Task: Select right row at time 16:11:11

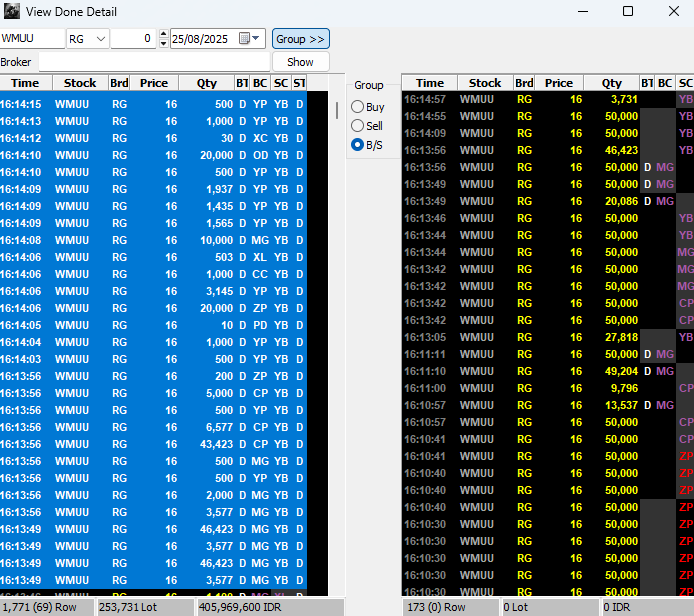Action: pyautogui.click(x=548, y=354)
